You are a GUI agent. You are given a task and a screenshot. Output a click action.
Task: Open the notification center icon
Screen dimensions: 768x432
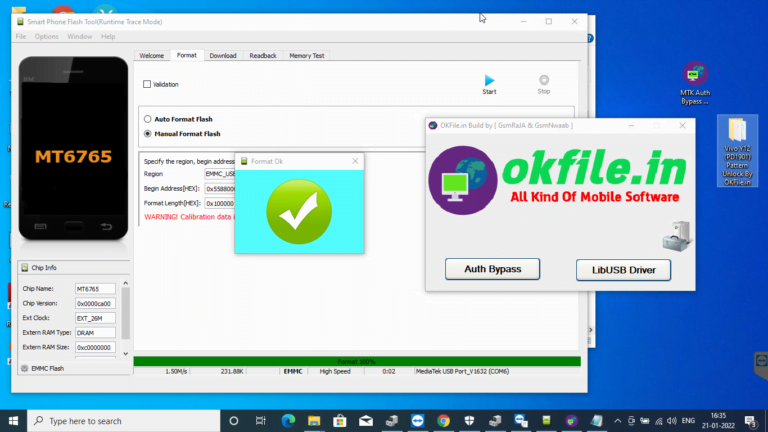[750, 421]
